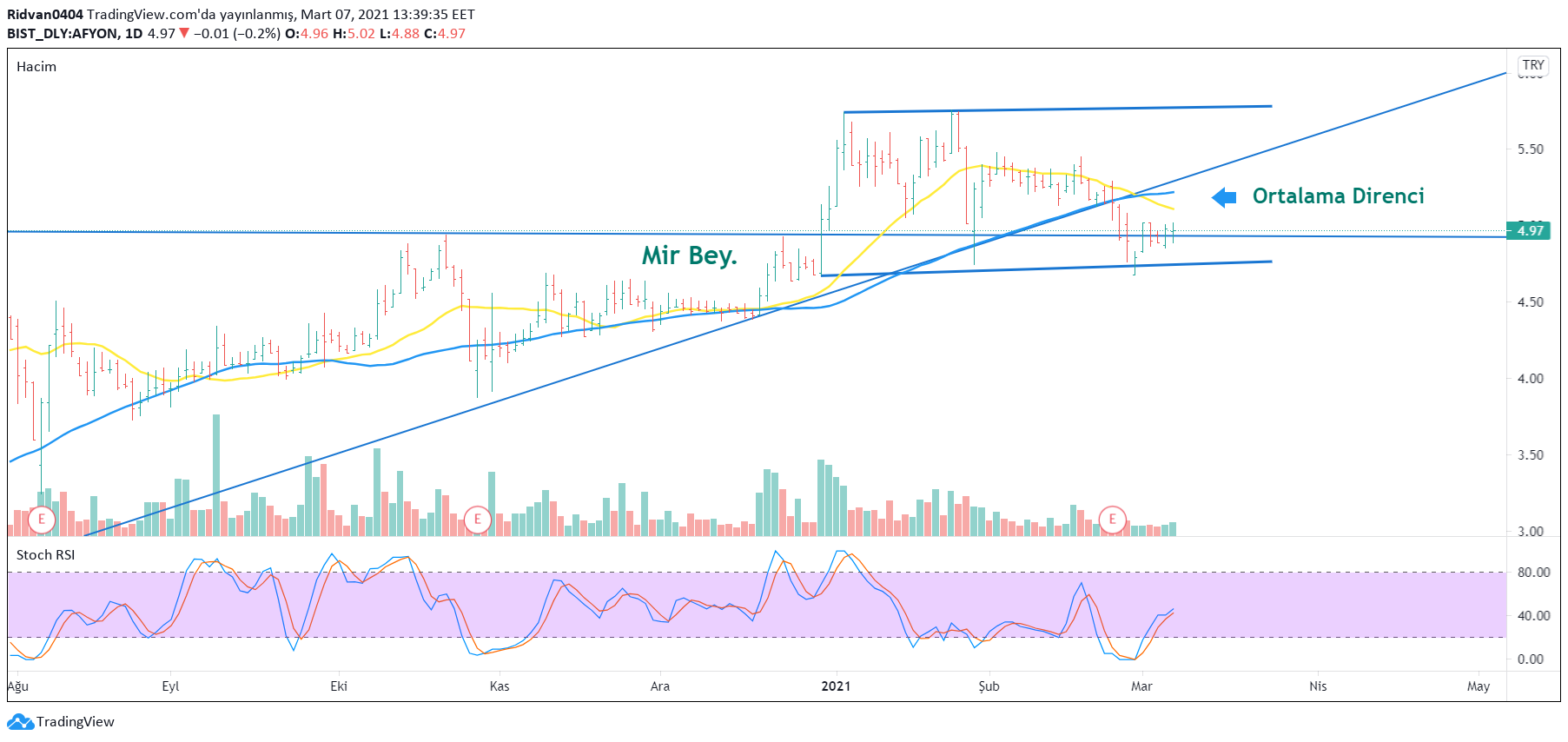This screenshot has height=742, width=1568.
Task: Open the last earnings E marker before Mar
Action: tap(1112, 520)
